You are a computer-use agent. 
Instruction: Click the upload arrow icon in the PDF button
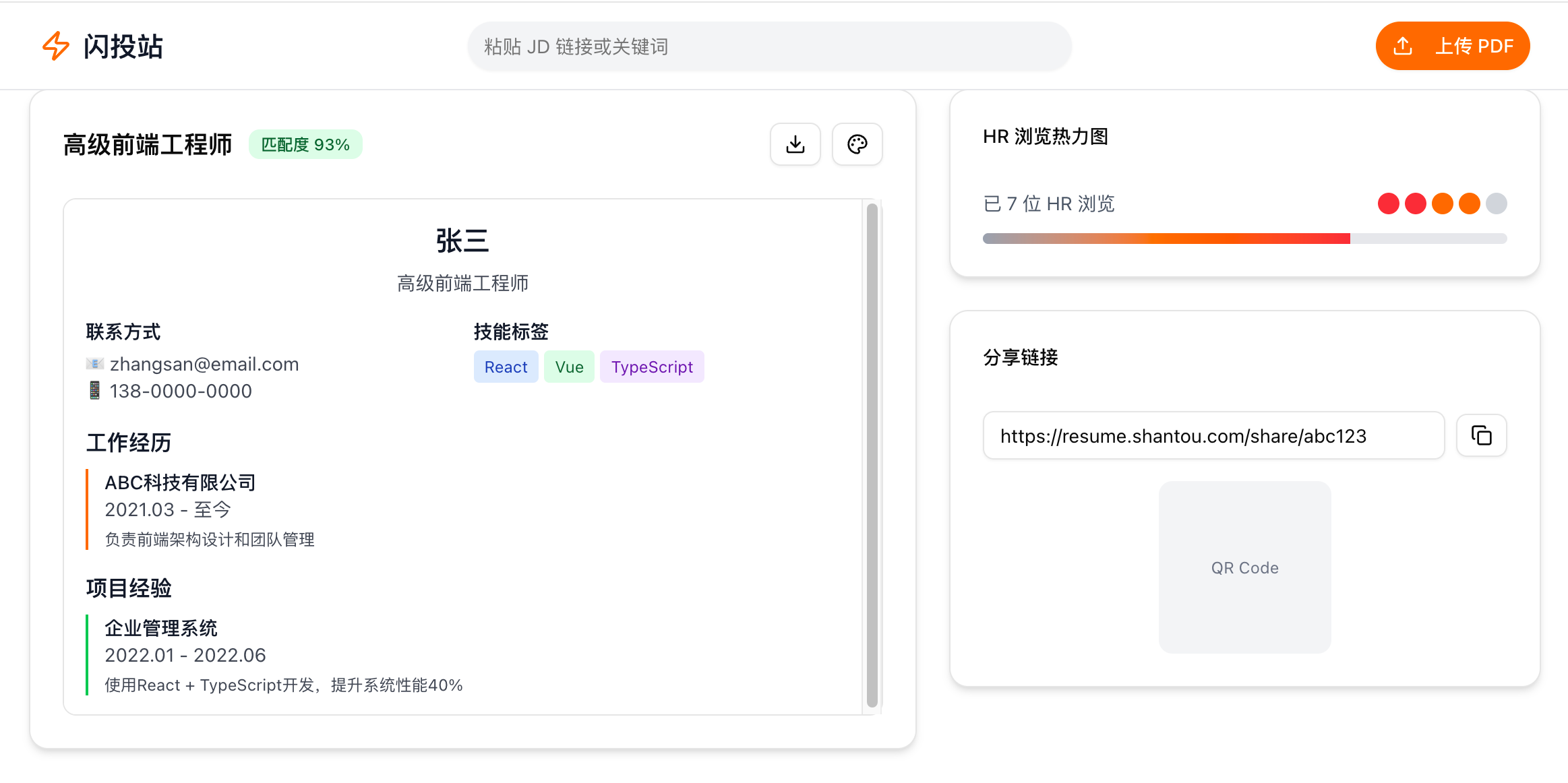1403,46
